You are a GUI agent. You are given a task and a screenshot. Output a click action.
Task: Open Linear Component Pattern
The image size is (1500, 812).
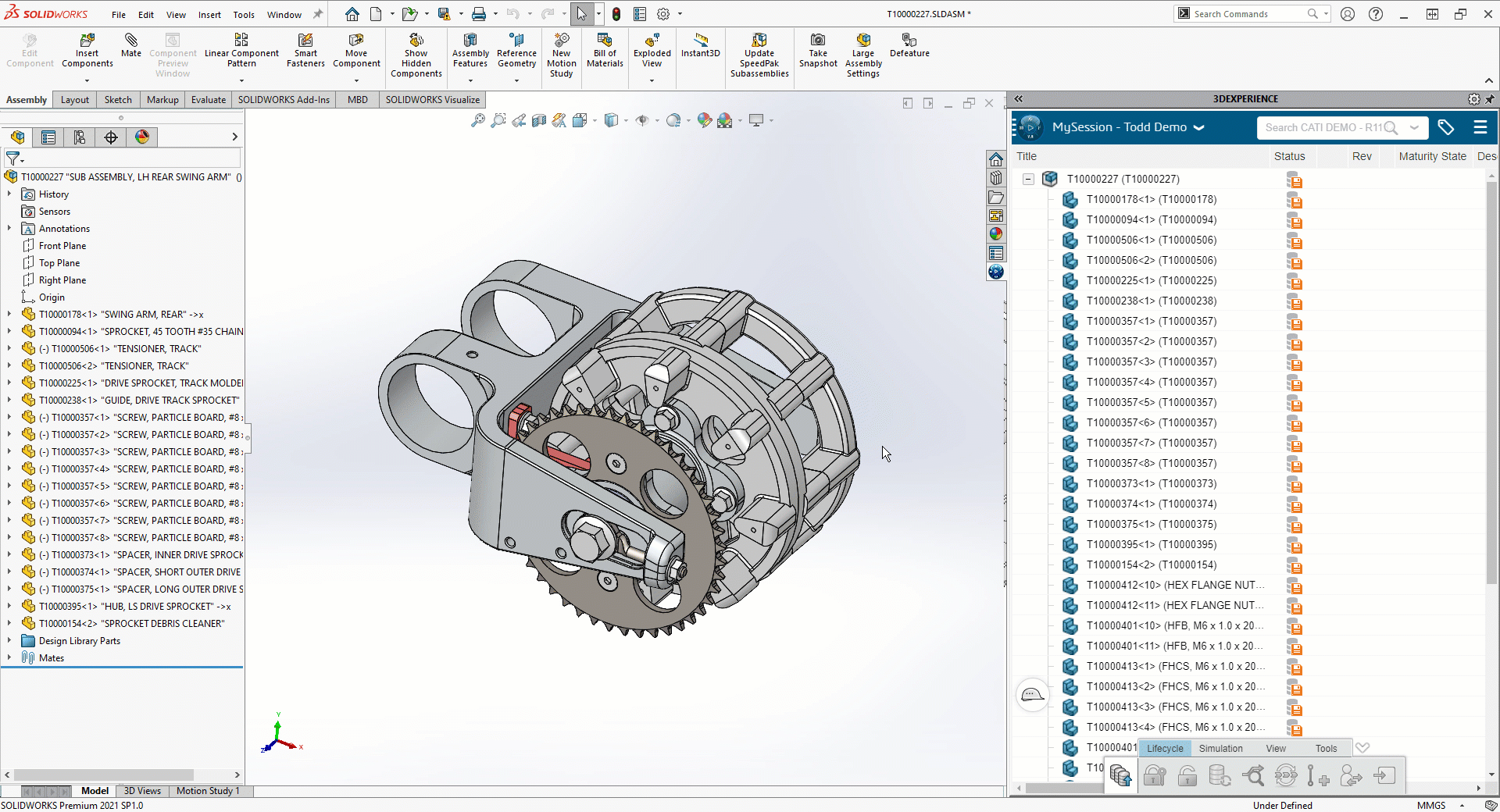click(x=241, y=52)
